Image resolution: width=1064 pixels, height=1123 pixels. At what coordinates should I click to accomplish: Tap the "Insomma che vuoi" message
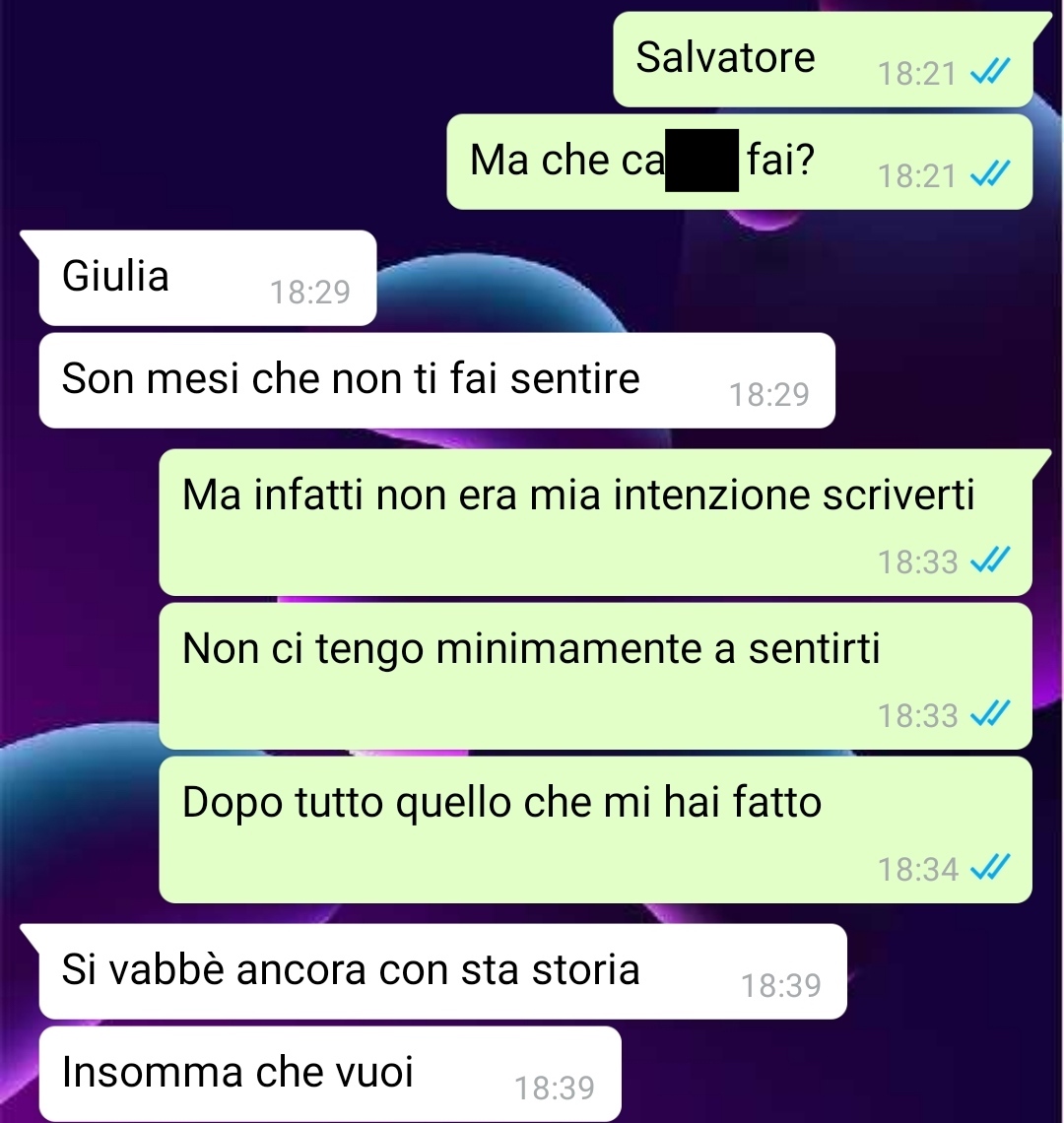330,1075
